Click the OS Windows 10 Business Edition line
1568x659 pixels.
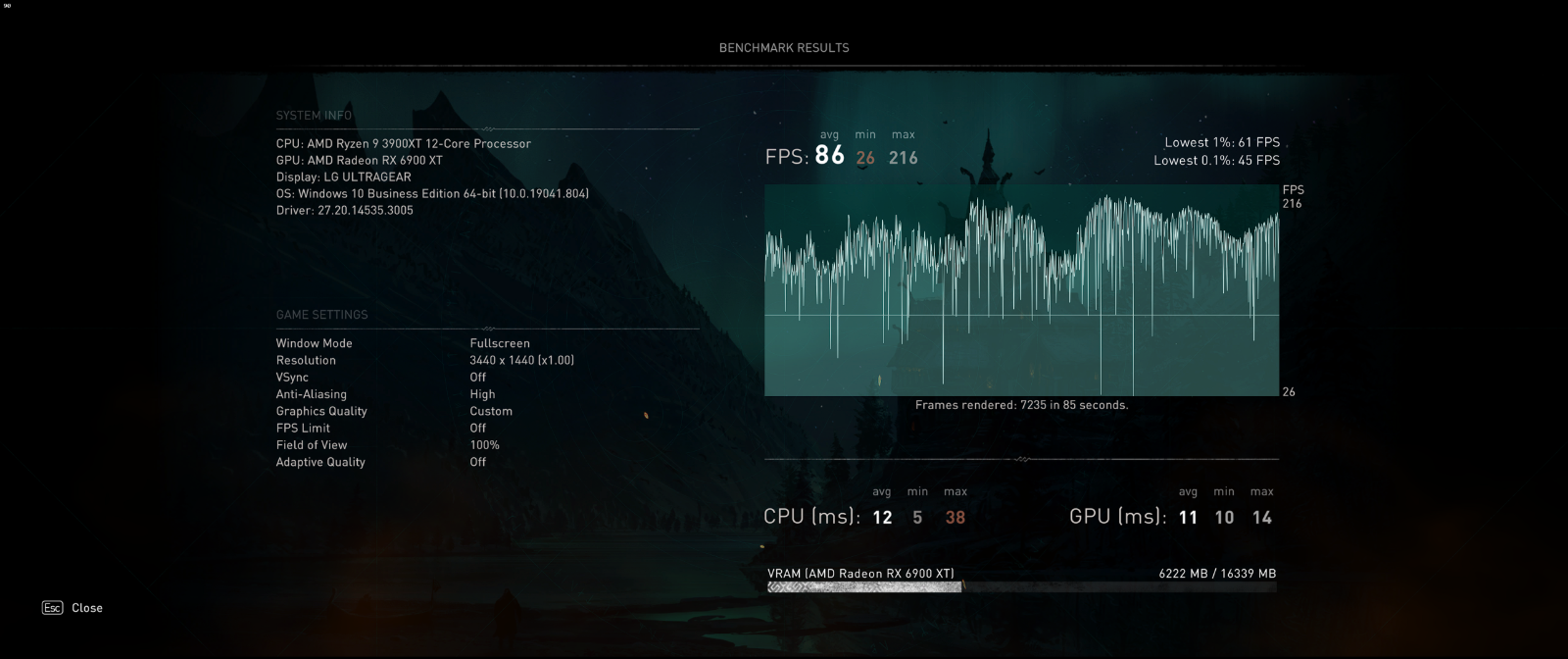click(433, 194)
